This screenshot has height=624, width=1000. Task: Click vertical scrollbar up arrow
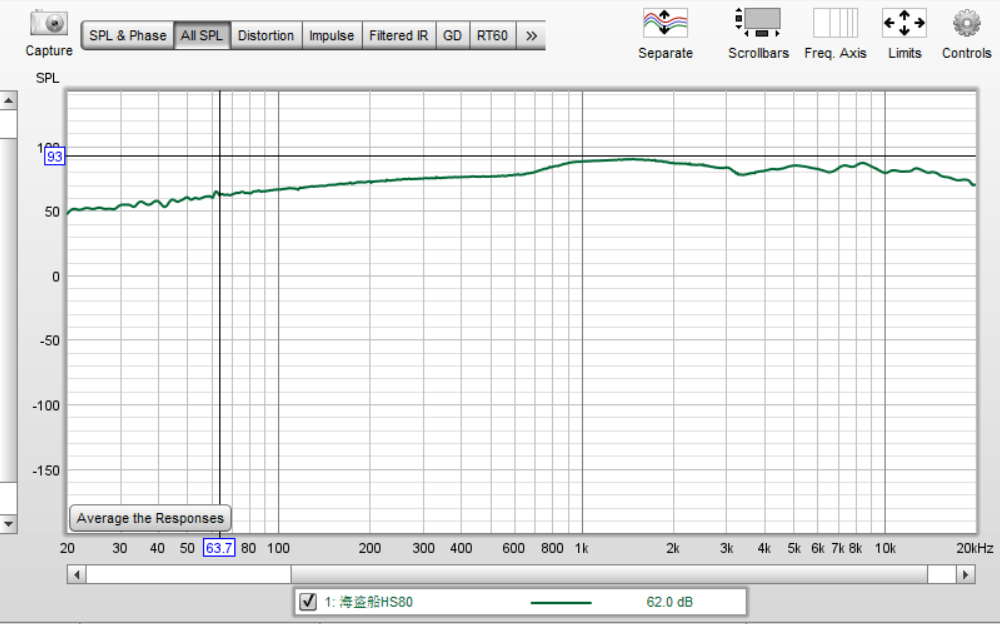[8, 101]
